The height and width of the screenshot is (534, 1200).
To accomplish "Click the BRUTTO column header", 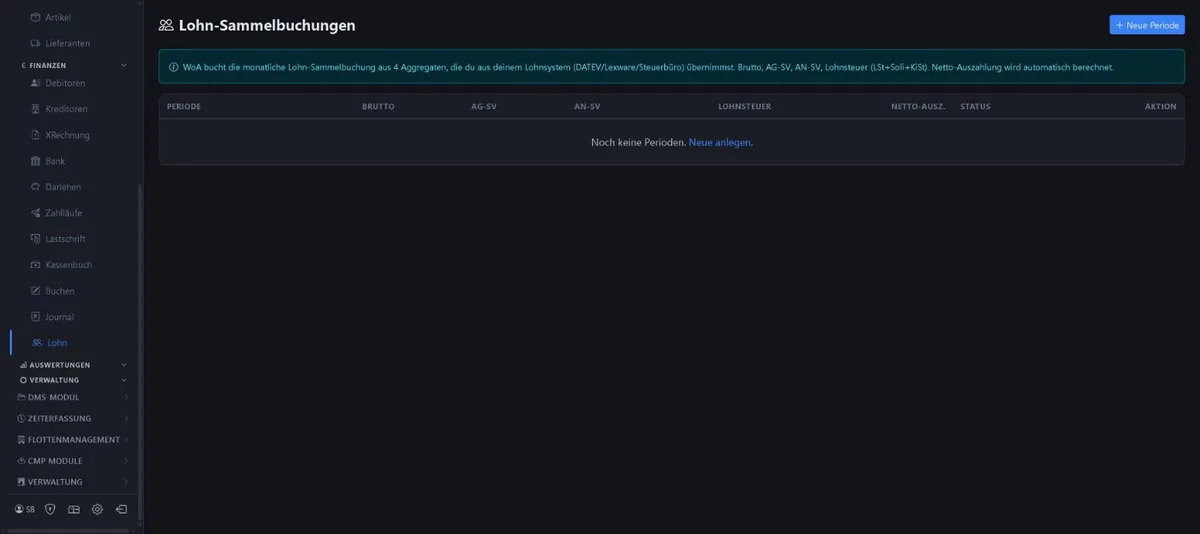I will 378,106.
